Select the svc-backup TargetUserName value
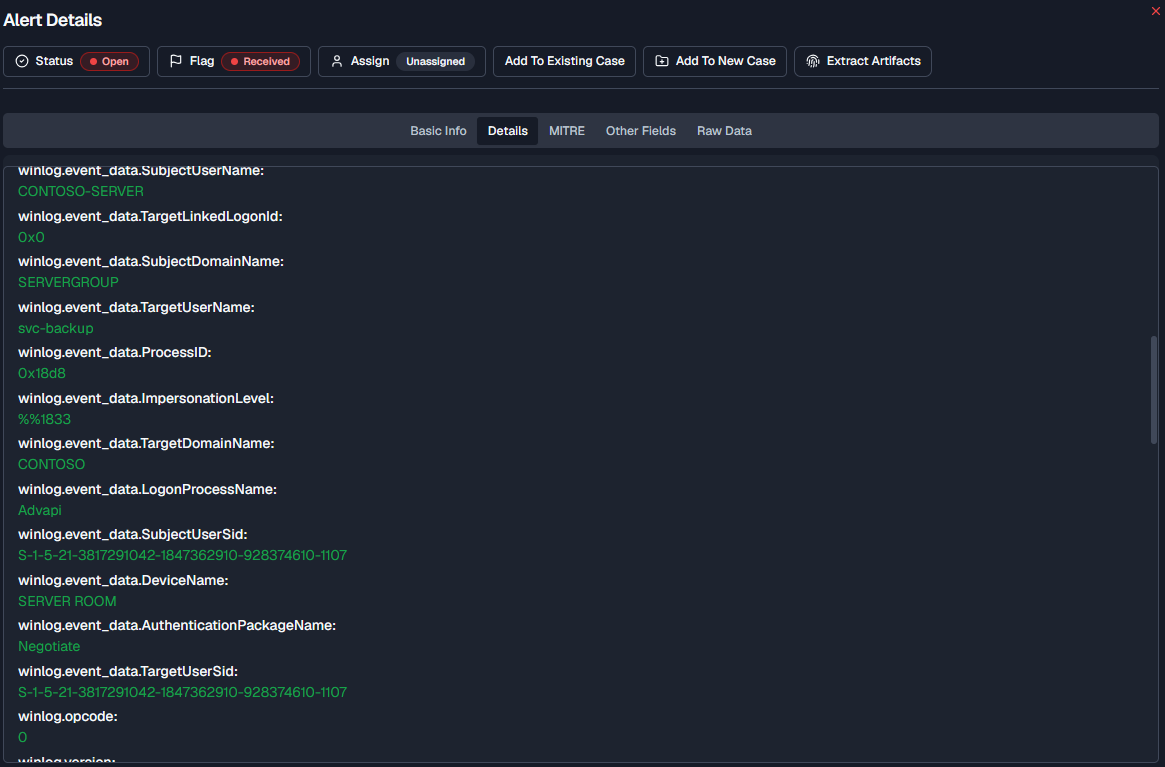 coord(56,329)
